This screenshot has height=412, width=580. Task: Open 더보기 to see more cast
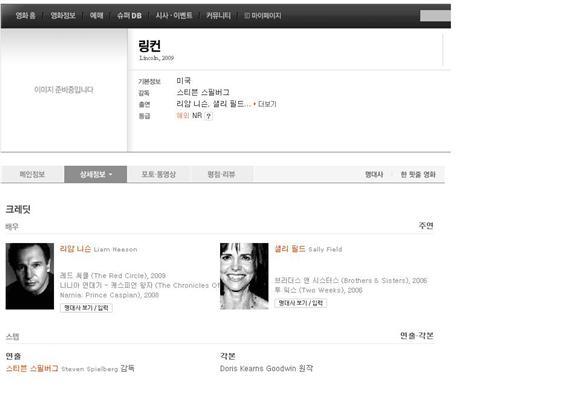pyautogui.click(x=265, y=104)
